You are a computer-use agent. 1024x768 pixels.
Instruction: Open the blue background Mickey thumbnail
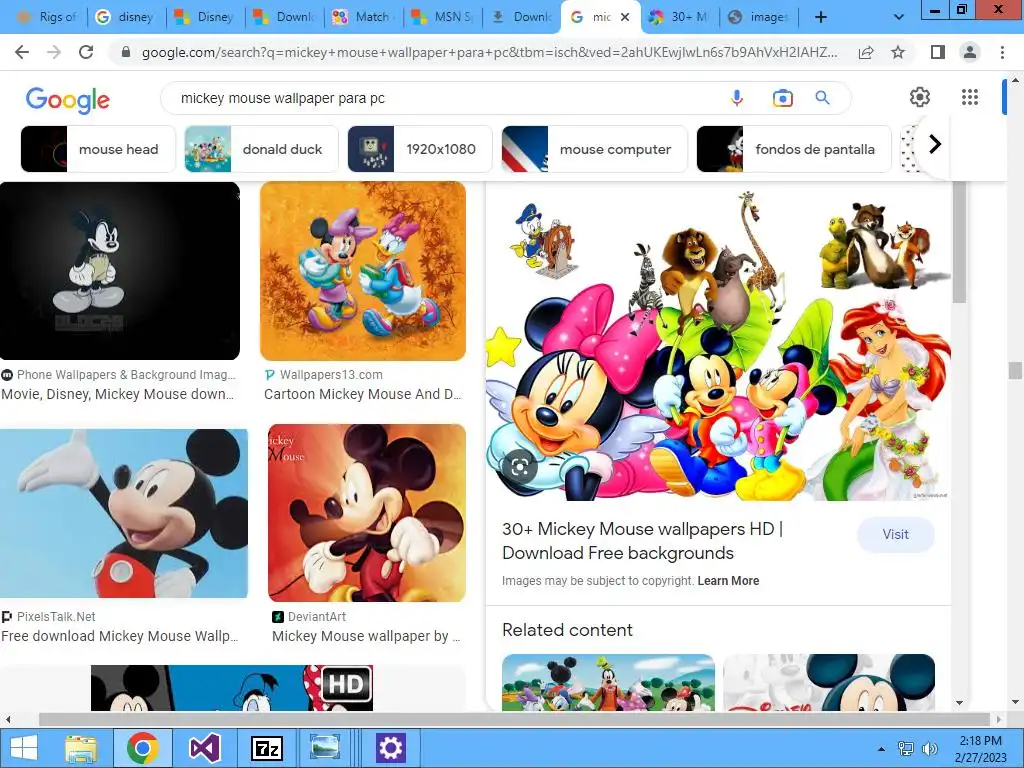click(124, 513)
